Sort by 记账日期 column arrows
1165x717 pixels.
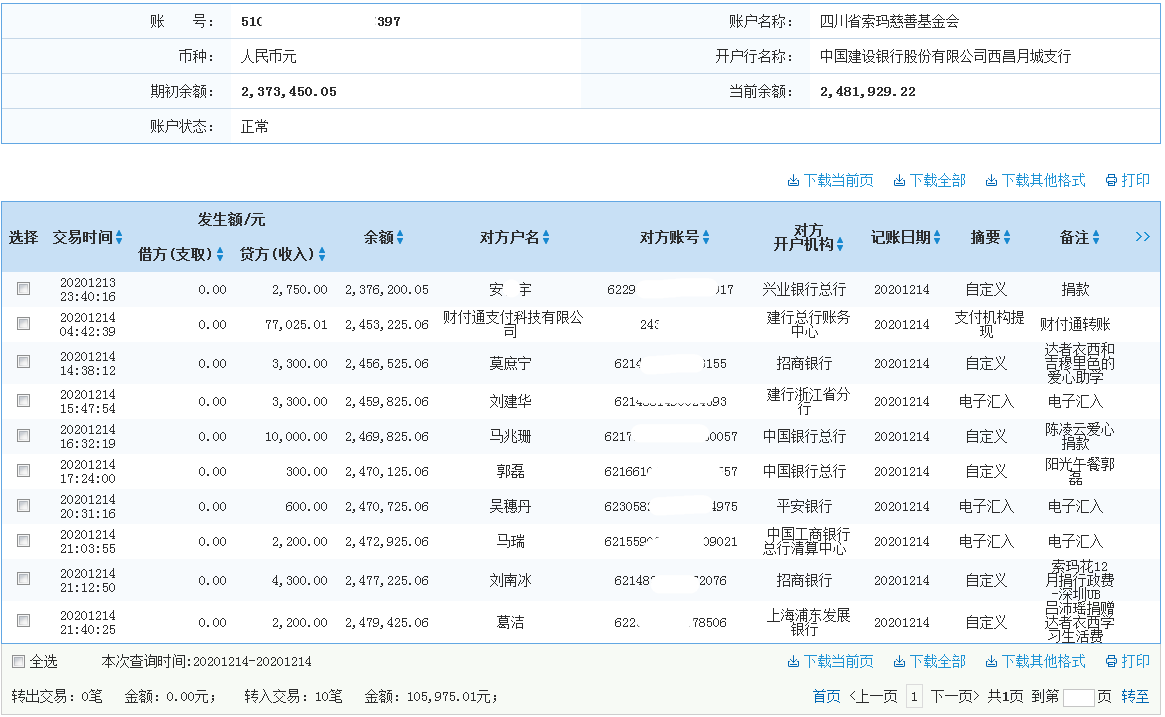[x=937, y=238]
